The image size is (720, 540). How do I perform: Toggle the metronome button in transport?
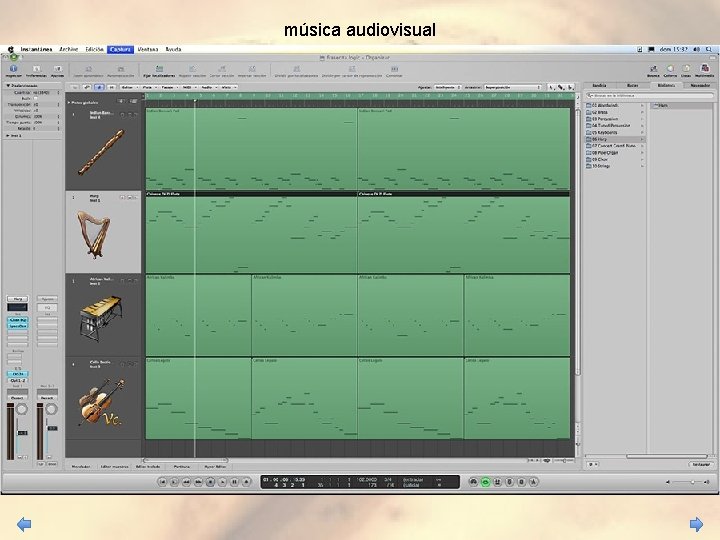(x=533, y=482)
